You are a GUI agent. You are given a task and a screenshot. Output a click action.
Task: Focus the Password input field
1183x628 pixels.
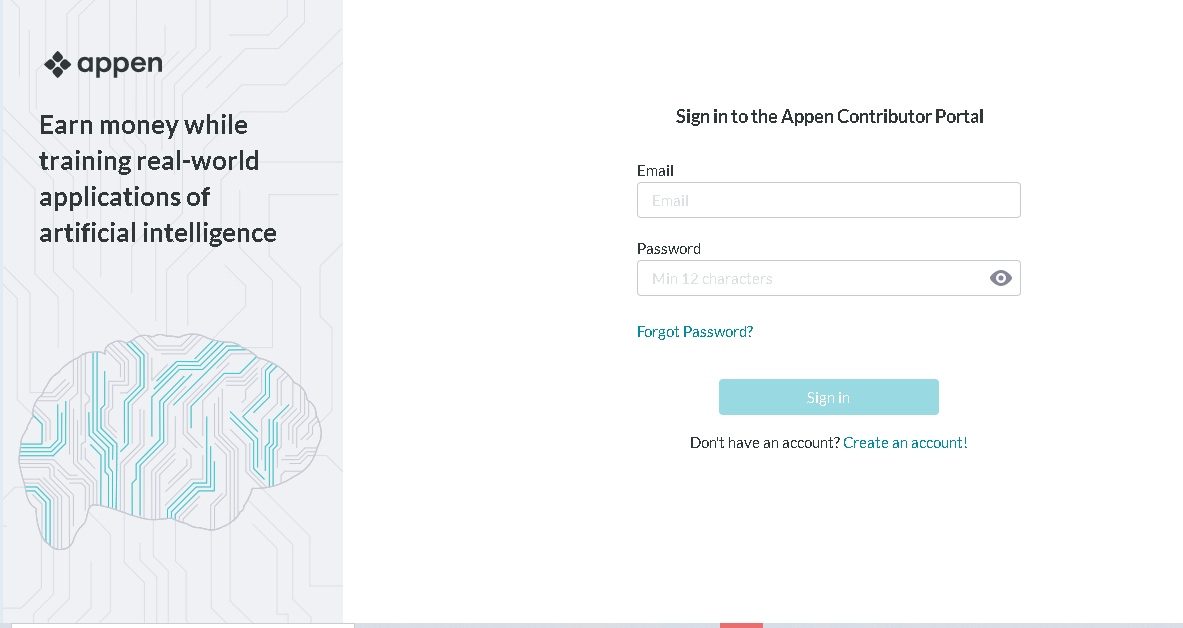click(810, 278)
